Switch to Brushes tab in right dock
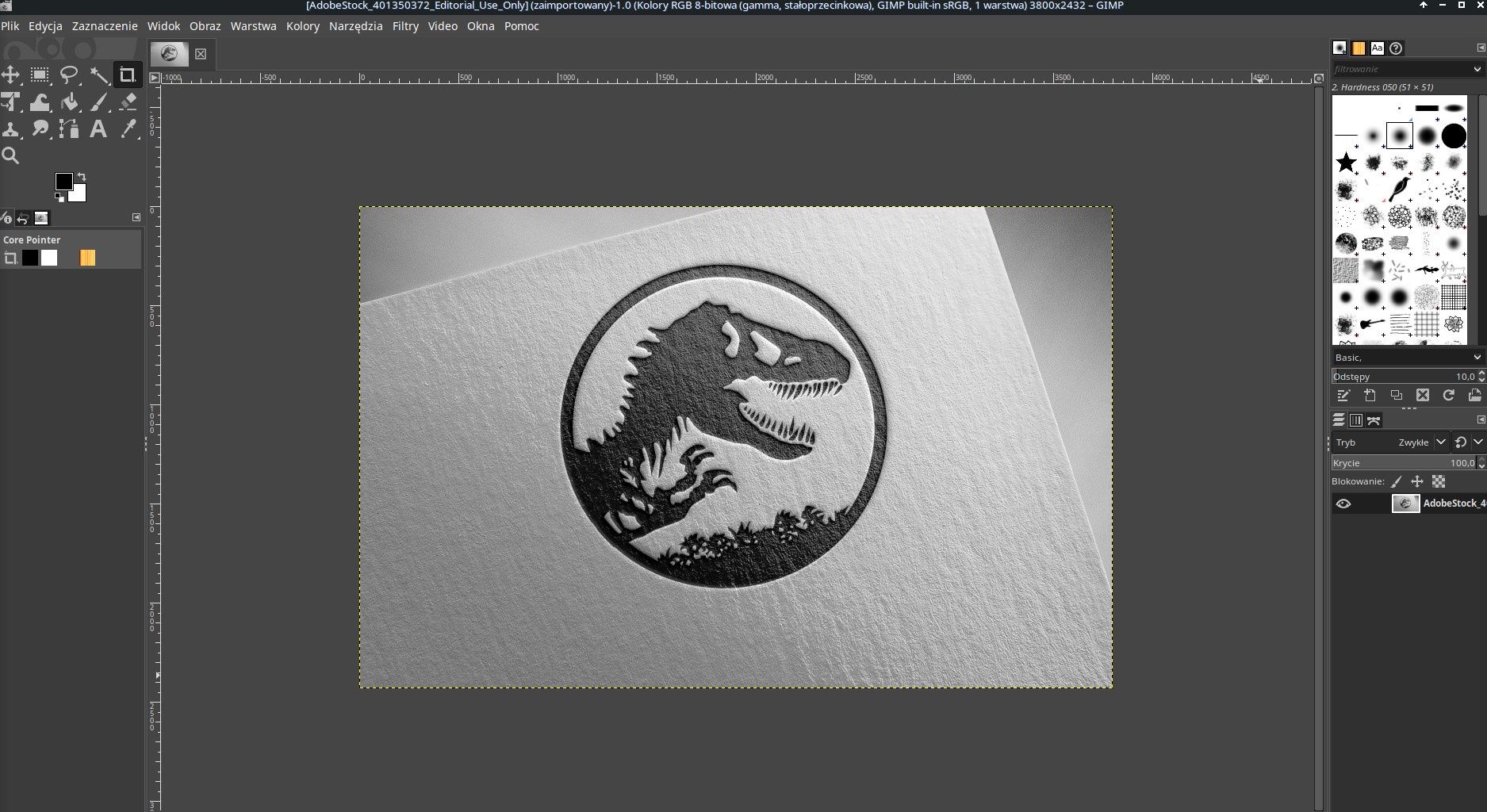This screenshot has height=812, width=1487. [x=1339, y=48]
